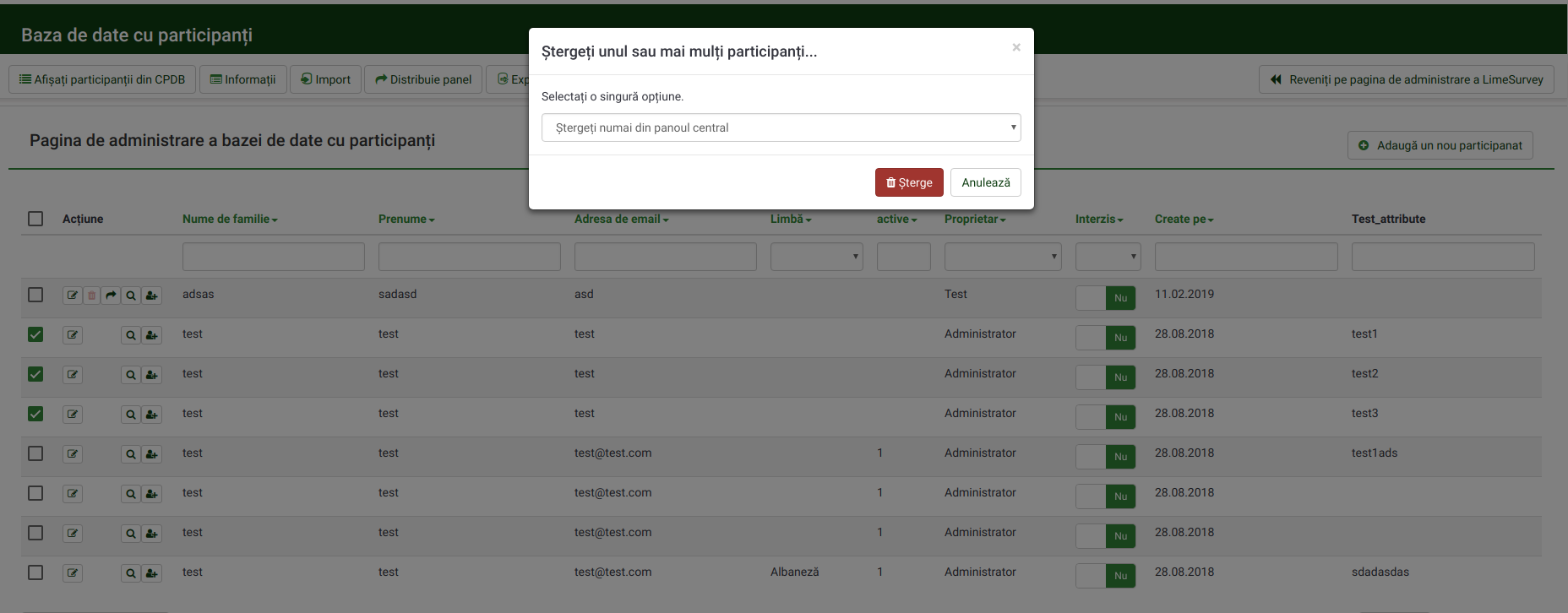
Task: Click the magnifier icon in the test1ads row
Action: coord(131,454)
